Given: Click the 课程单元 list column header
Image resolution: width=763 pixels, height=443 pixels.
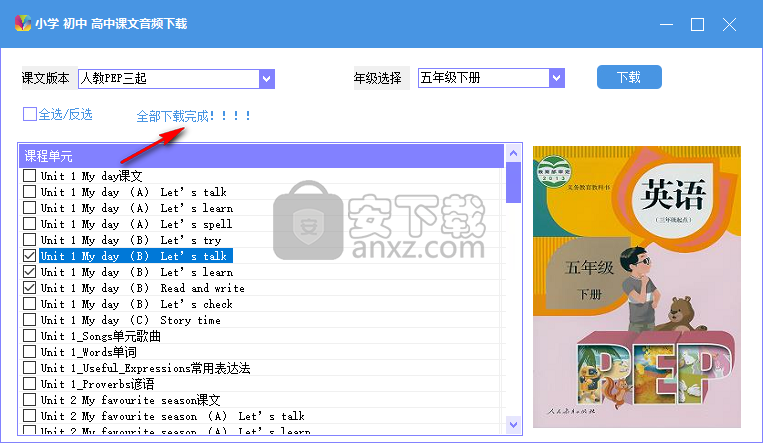Looking at the screenshot, I should (261, 156).
